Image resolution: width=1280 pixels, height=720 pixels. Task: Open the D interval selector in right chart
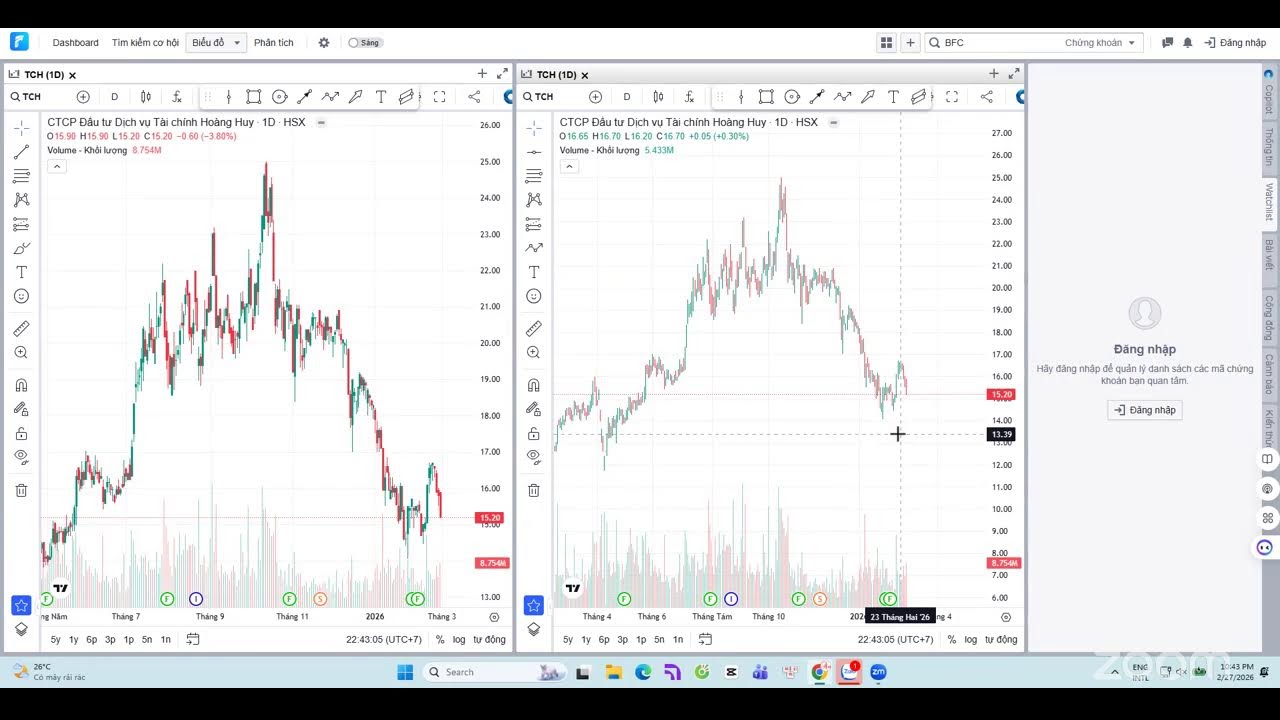pyautogui.click(x=627, y=97)
